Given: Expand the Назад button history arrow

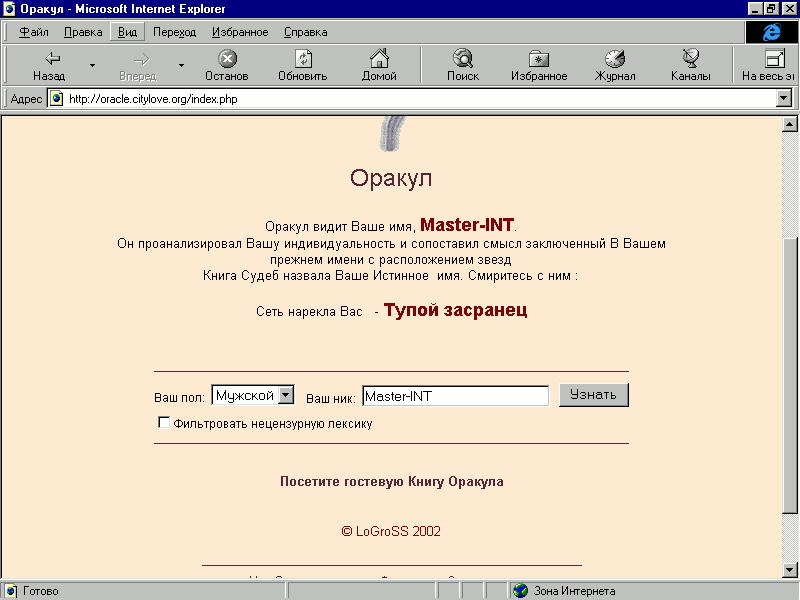Looking at the screenshot, I should click(92, 65).
